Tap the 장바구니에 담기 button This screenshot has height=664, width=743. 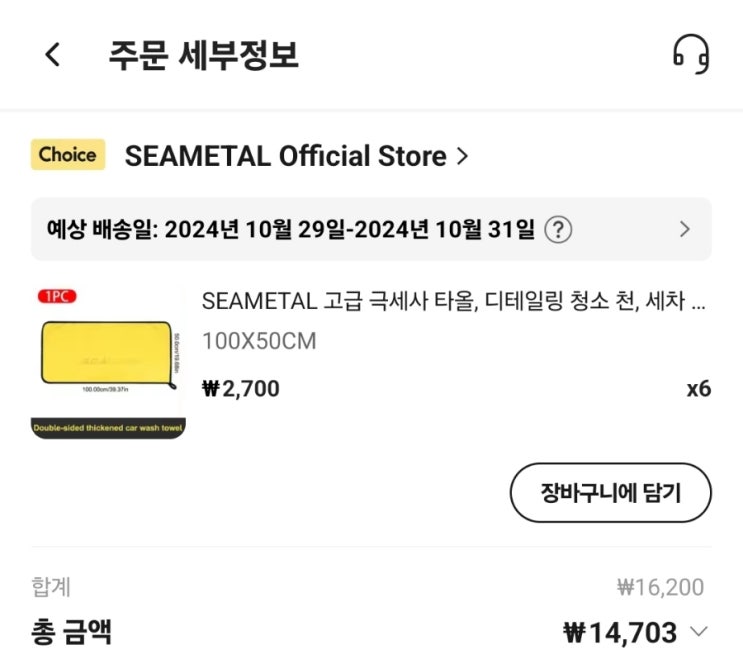click(610, 493)
